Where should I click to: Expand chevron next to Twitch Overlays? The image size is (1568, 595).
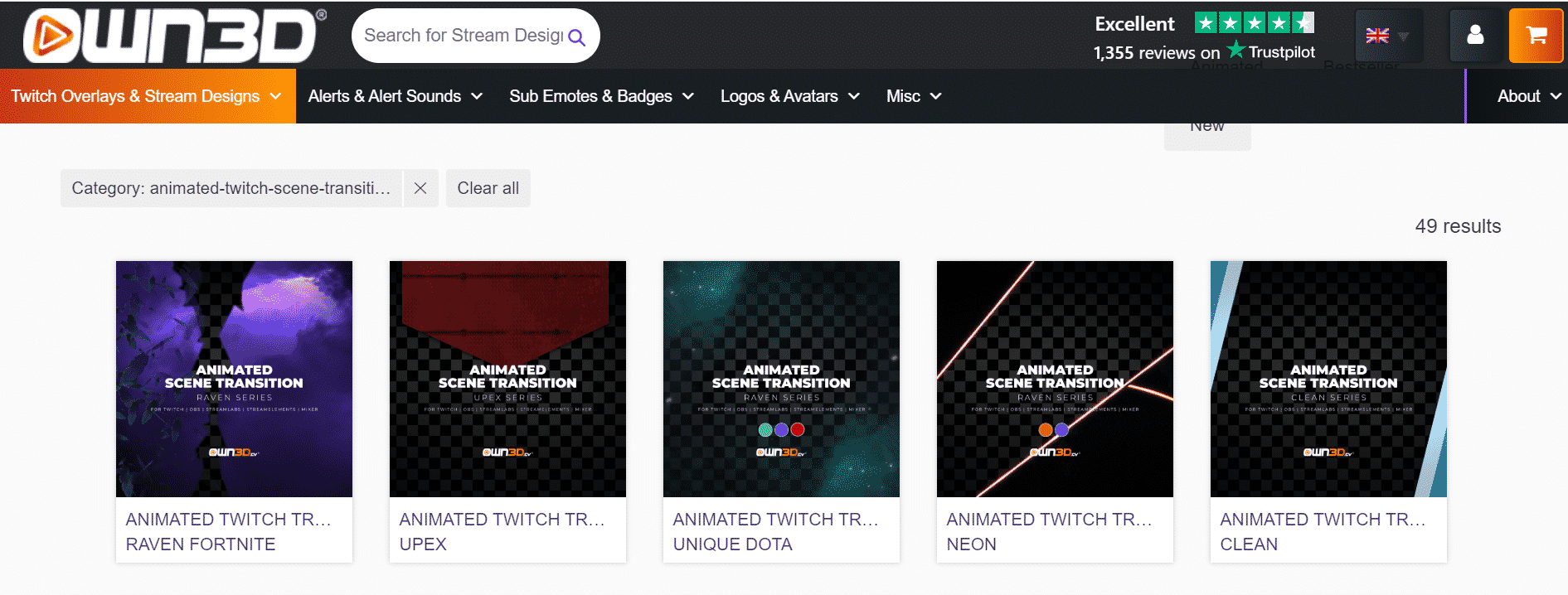point(275,96)
